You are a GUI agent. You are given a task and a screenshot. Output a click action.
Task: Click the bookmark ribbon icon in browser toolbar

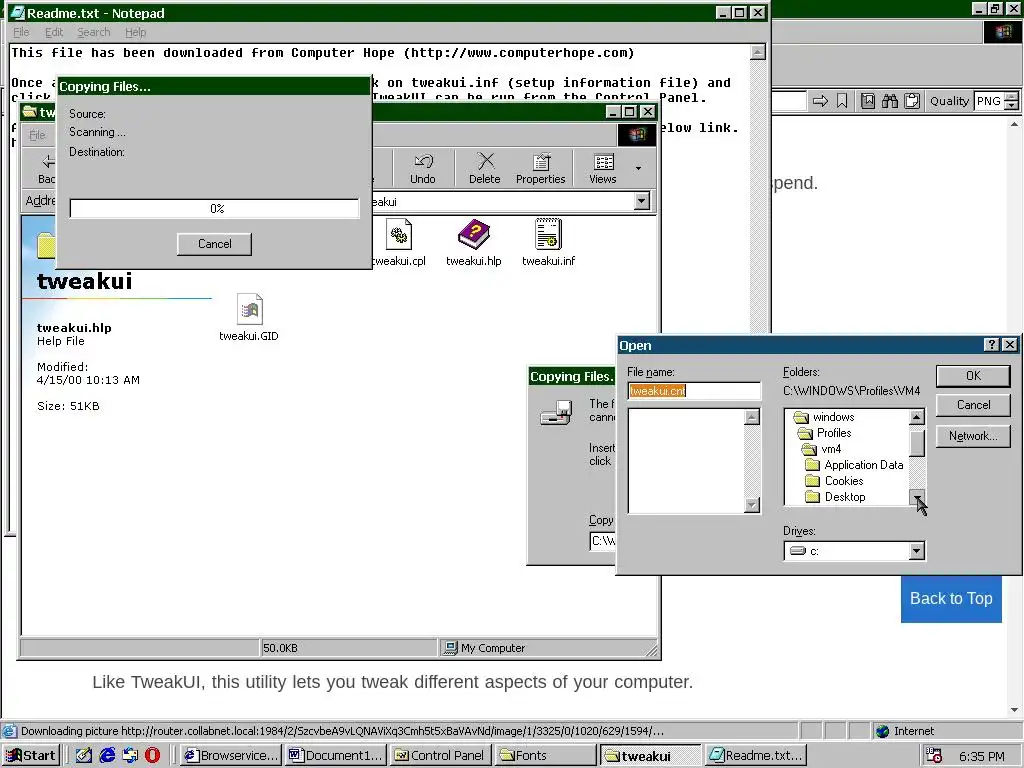(842, 101)
